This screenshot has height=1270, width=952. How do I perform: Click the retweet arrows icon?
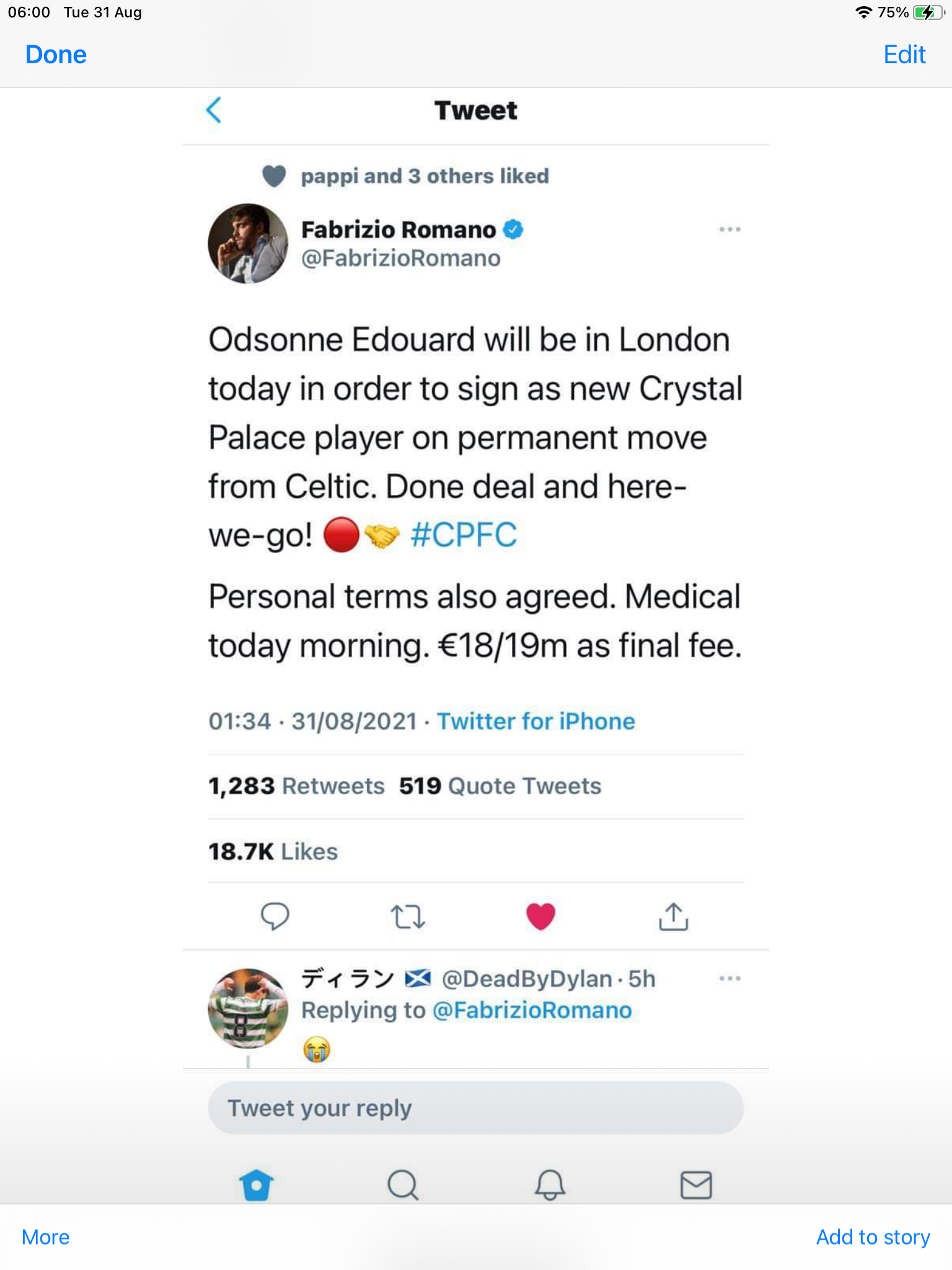pyautogui.click(x=408, y=916)
